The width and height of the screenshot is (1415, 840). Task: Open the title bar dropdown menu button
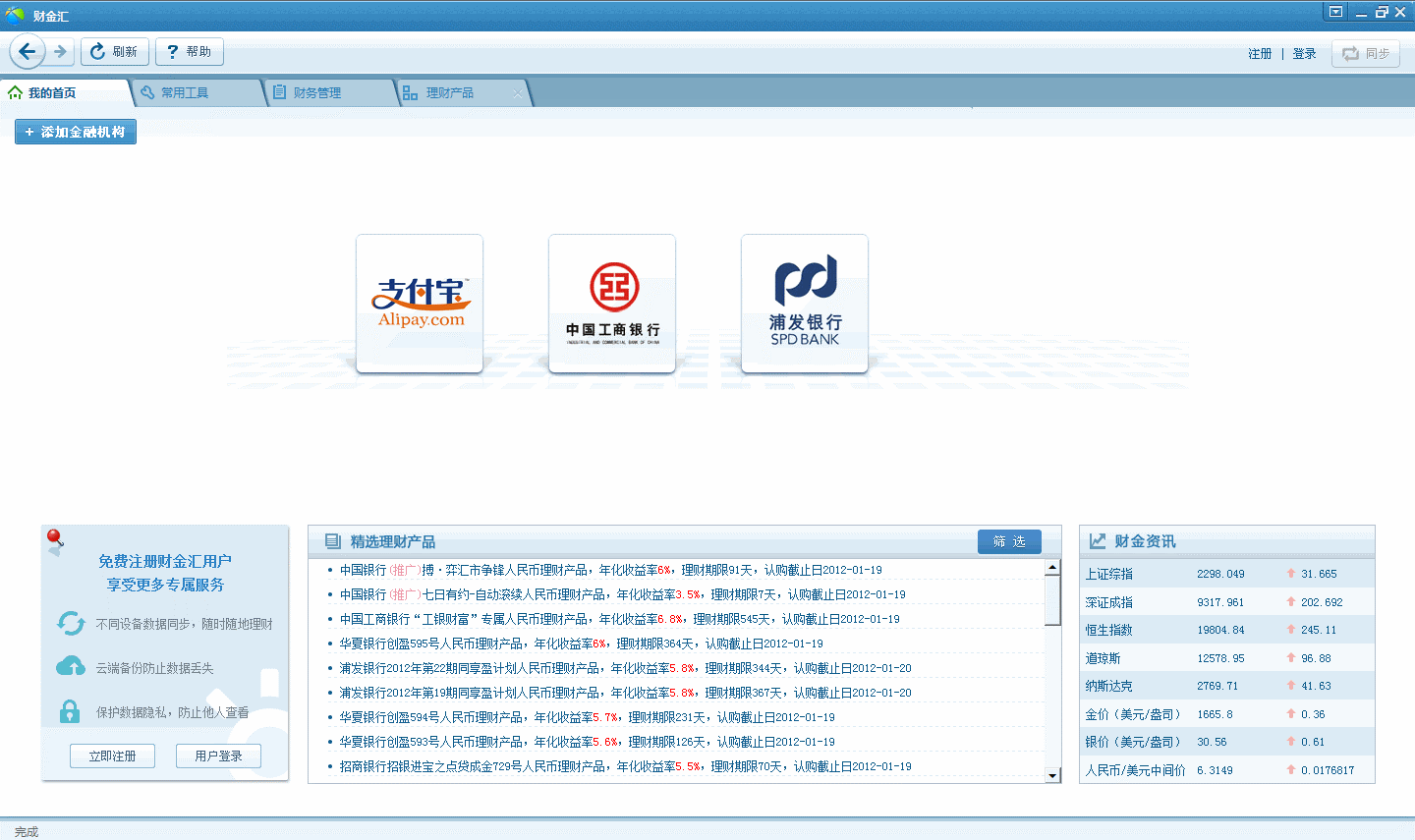point(1335,12)
